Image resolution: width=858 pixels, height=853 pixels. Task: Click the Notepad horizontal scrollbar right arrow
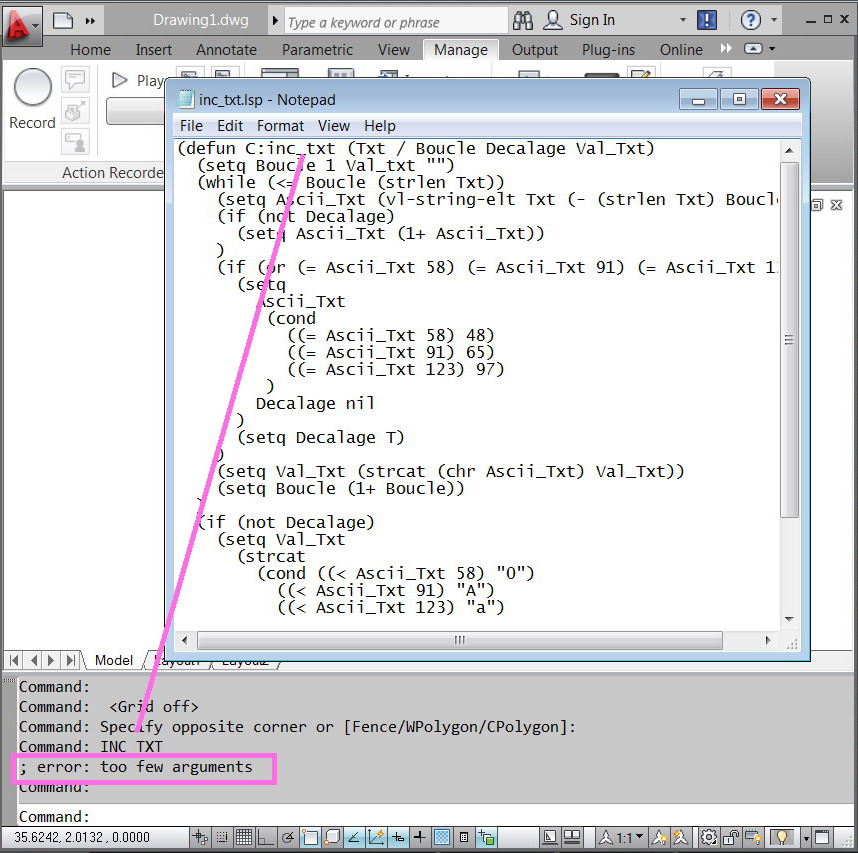[768, 640]
